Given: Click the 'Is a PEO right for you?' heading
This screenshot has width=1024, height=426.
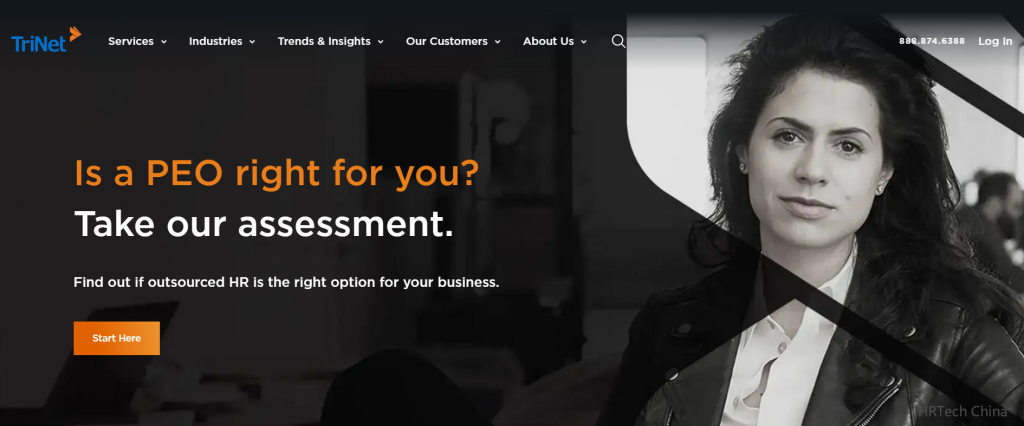Looking at the screenshot, I should pos(277,173).
